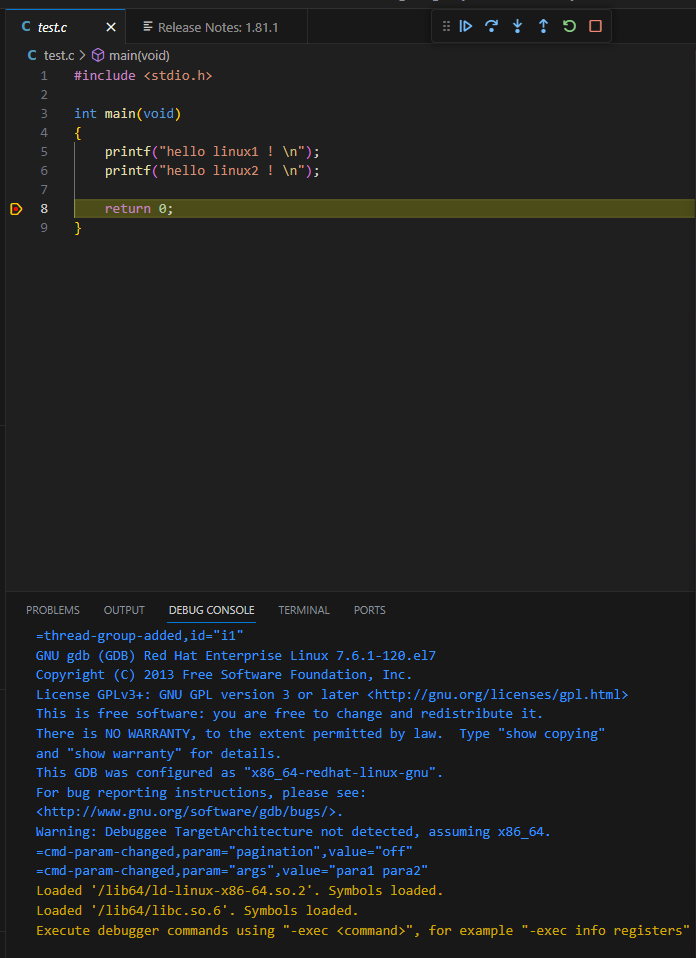Place cursor on the return 0 line
Image resolution: width=696 pixels, height=958 pixels.
coord(139,209)
